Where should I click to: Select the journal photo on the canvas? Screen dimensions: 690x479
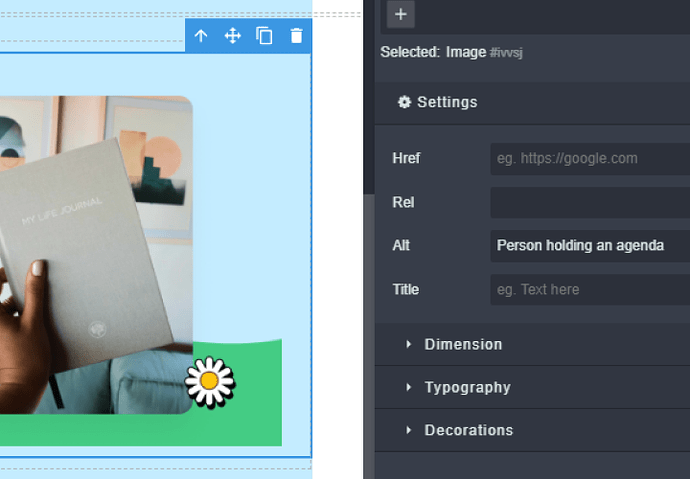[96, 255]
